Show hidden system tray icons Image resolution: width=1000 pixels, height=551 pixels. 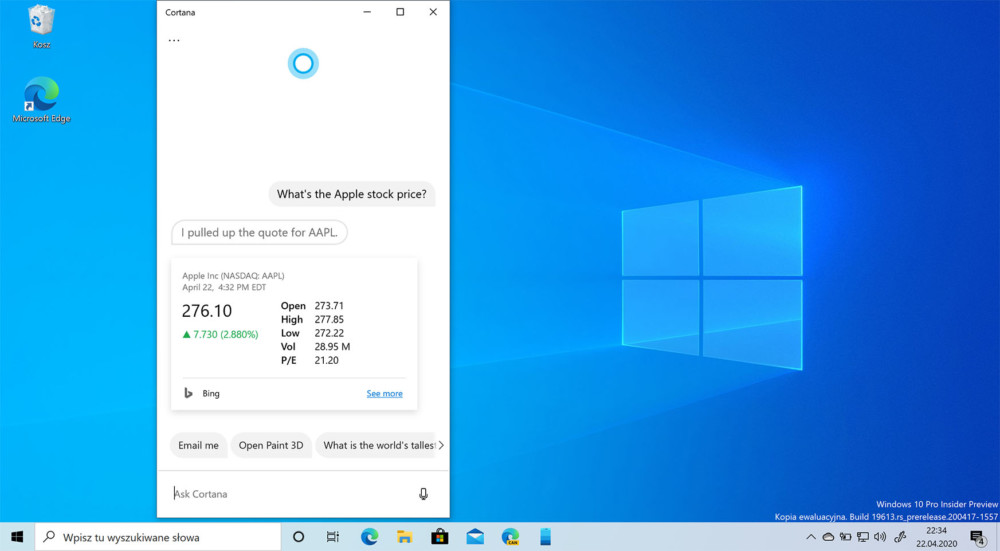[811, 537]
